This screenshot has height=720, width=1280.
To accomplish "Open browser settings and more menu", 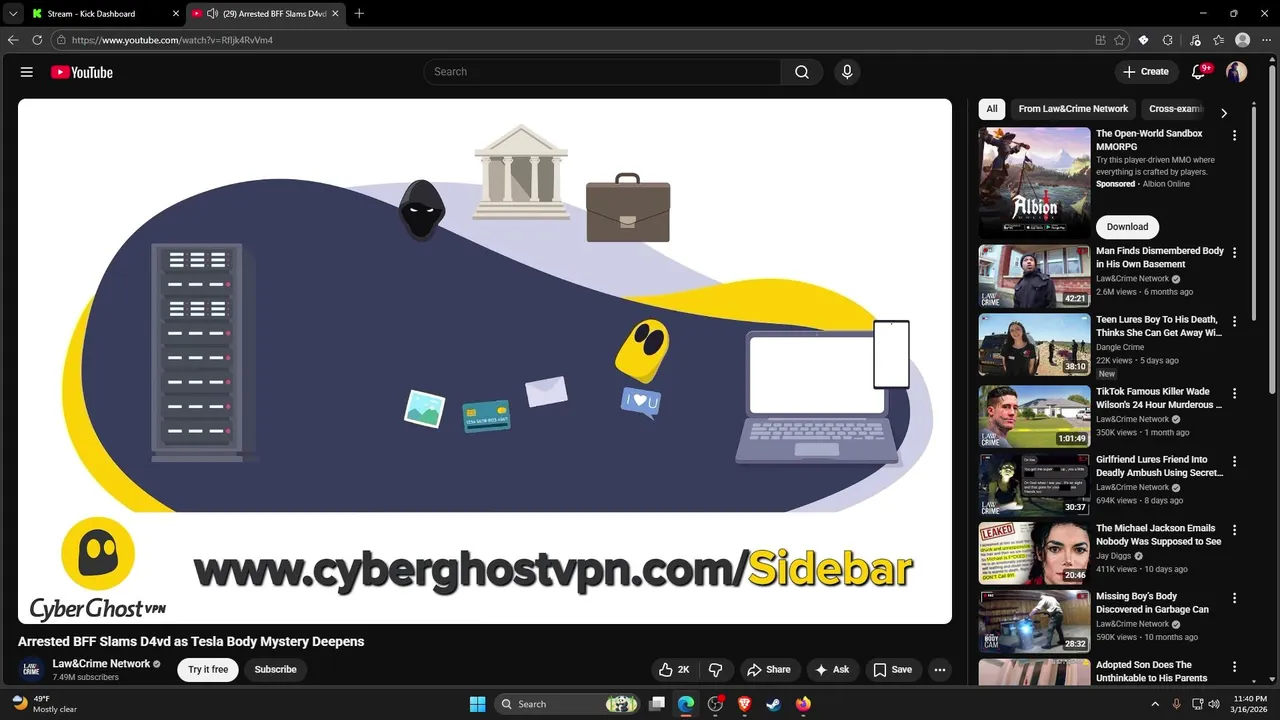I will point(1266,40).
